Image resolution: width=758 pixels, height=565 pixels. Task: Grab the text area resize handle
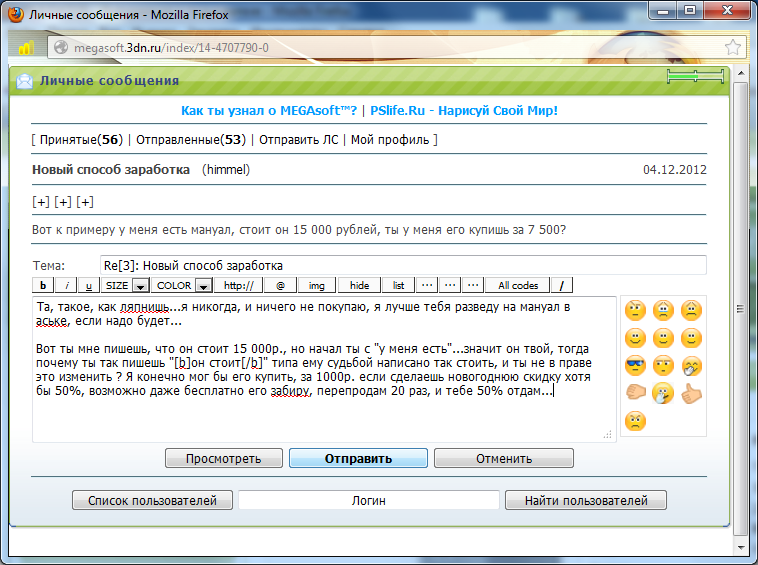[608, 434]
